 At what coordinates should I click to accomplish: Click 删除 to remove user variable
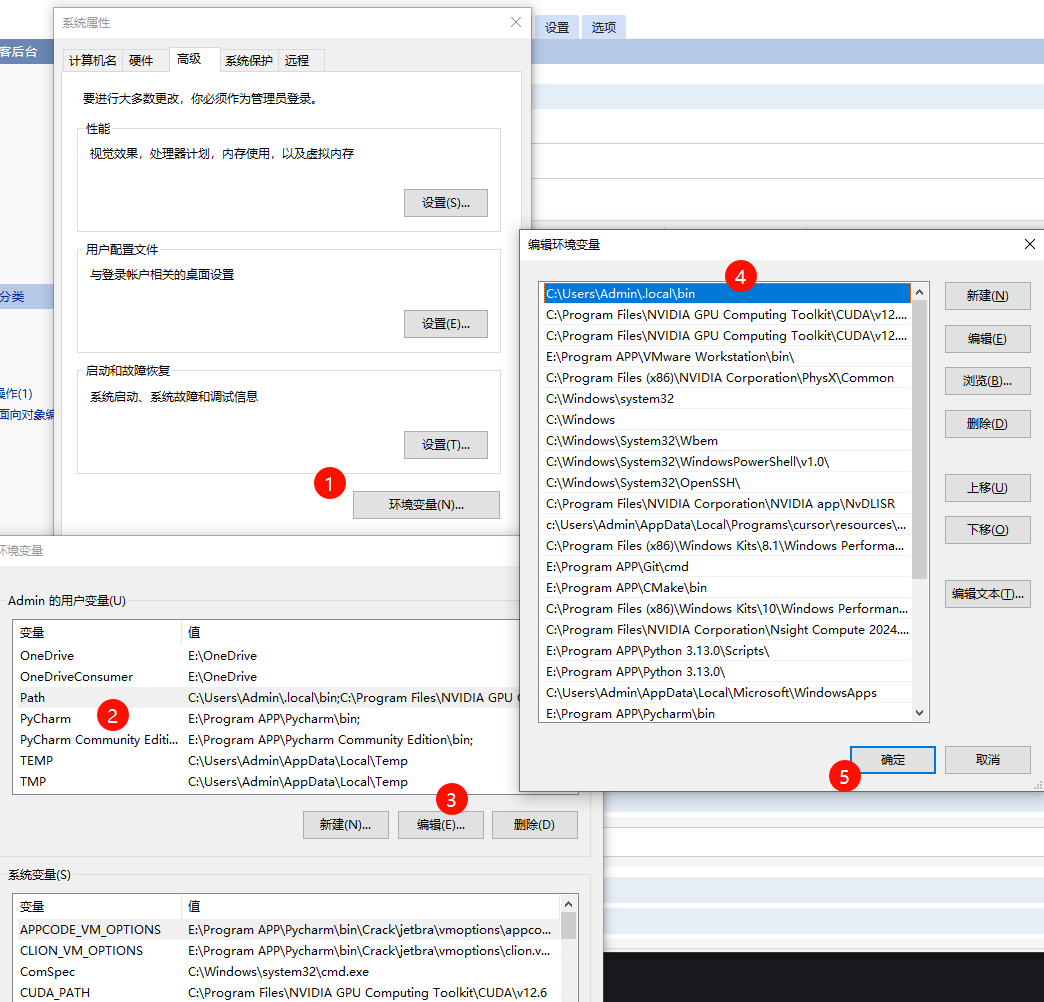click(x=534, y=824)
